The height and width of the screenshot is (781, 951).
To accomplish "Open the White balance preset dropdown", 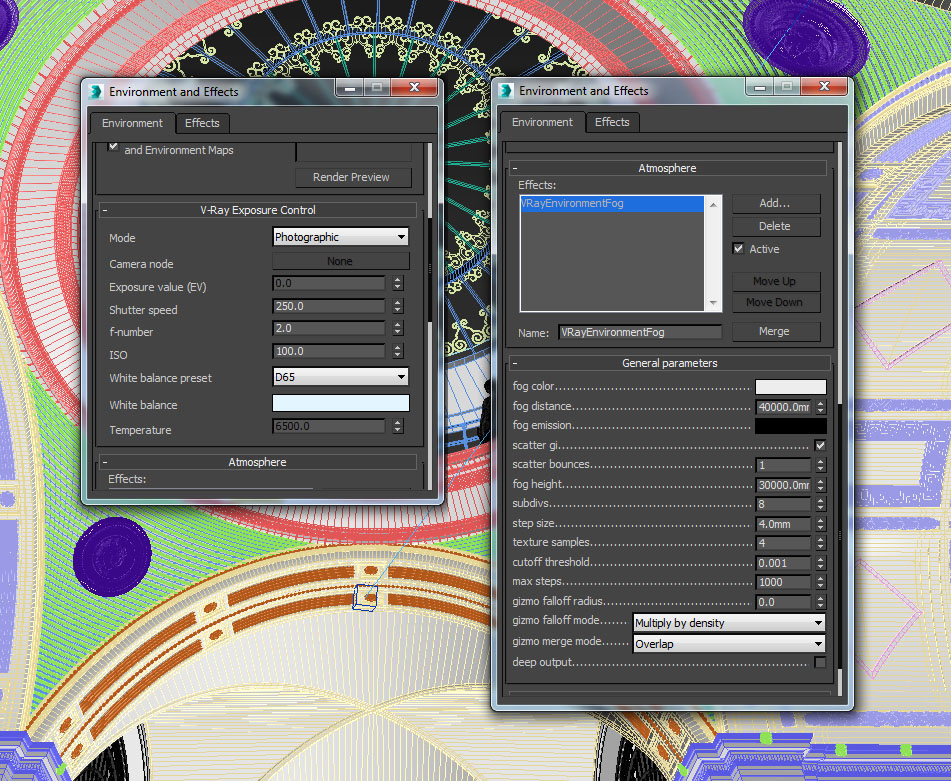I will tap(341, 377).
